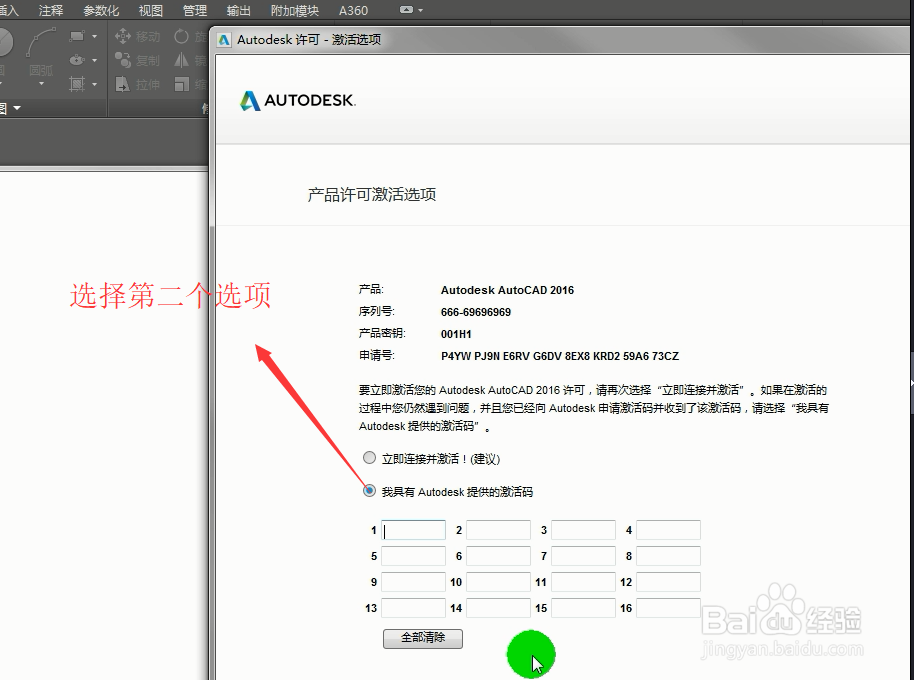Image resolution: width=914 pixels, height=680 pixels.
Task: Click activation code field 11
Action: tap(583, 582)
